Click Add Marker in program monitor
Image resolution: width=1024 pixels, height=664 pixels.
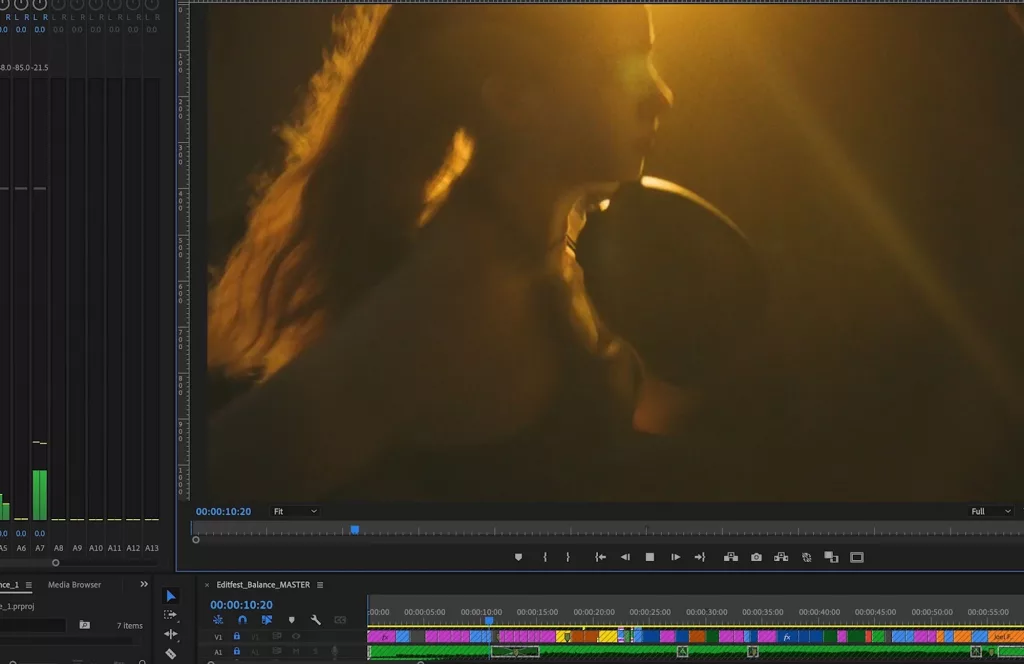[518, 557]
